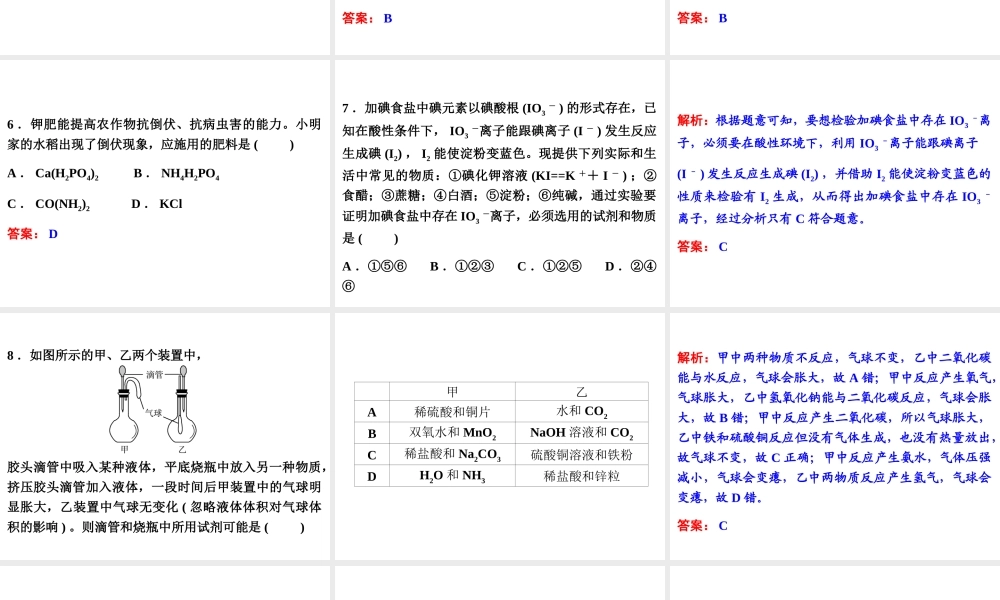Screen dimensions: 1000x600
Task: Click option C CO(NH2)2 in question 6
Action: (48, 204)
